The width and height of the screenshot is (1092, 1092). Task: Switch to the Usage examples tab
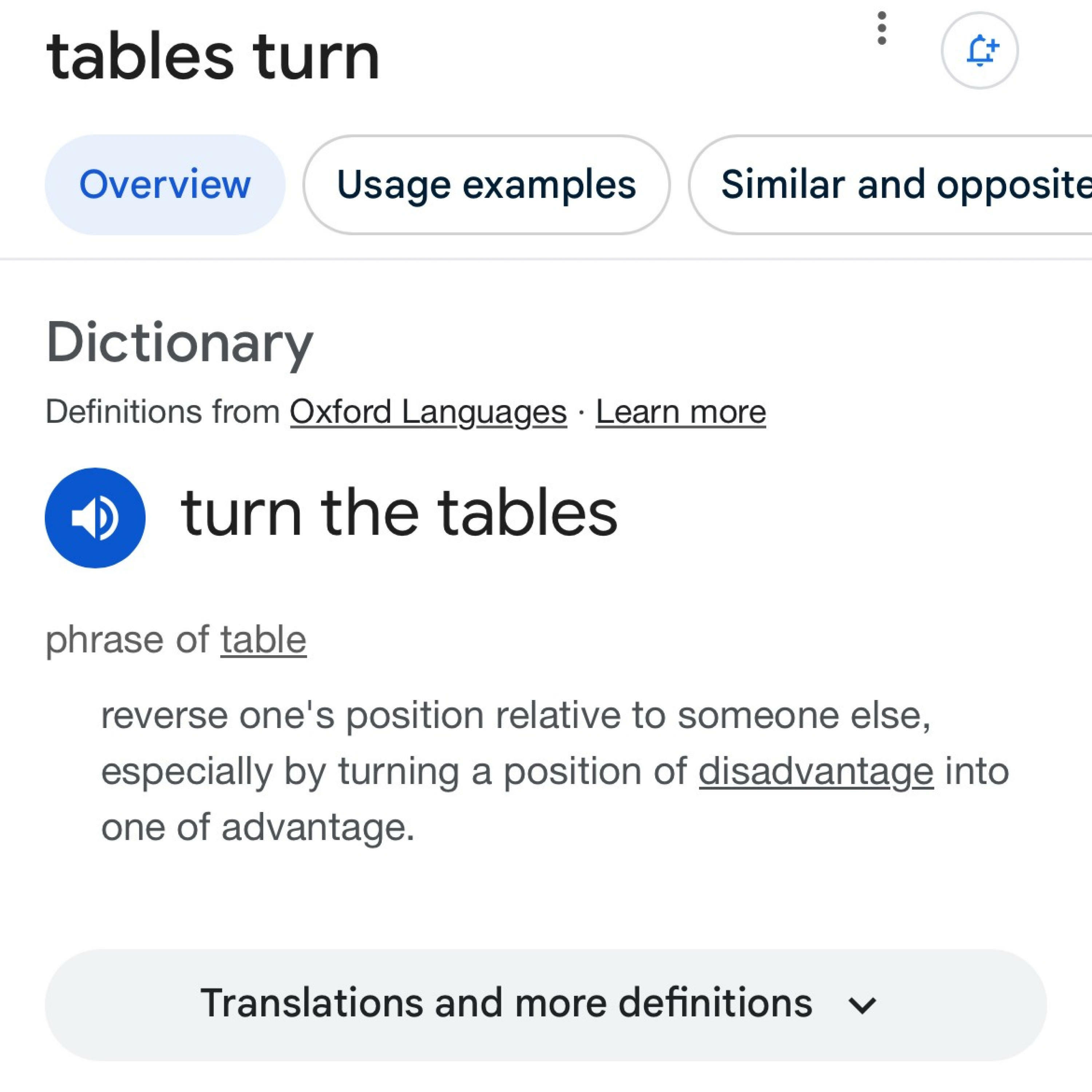(x=486, y=185)
